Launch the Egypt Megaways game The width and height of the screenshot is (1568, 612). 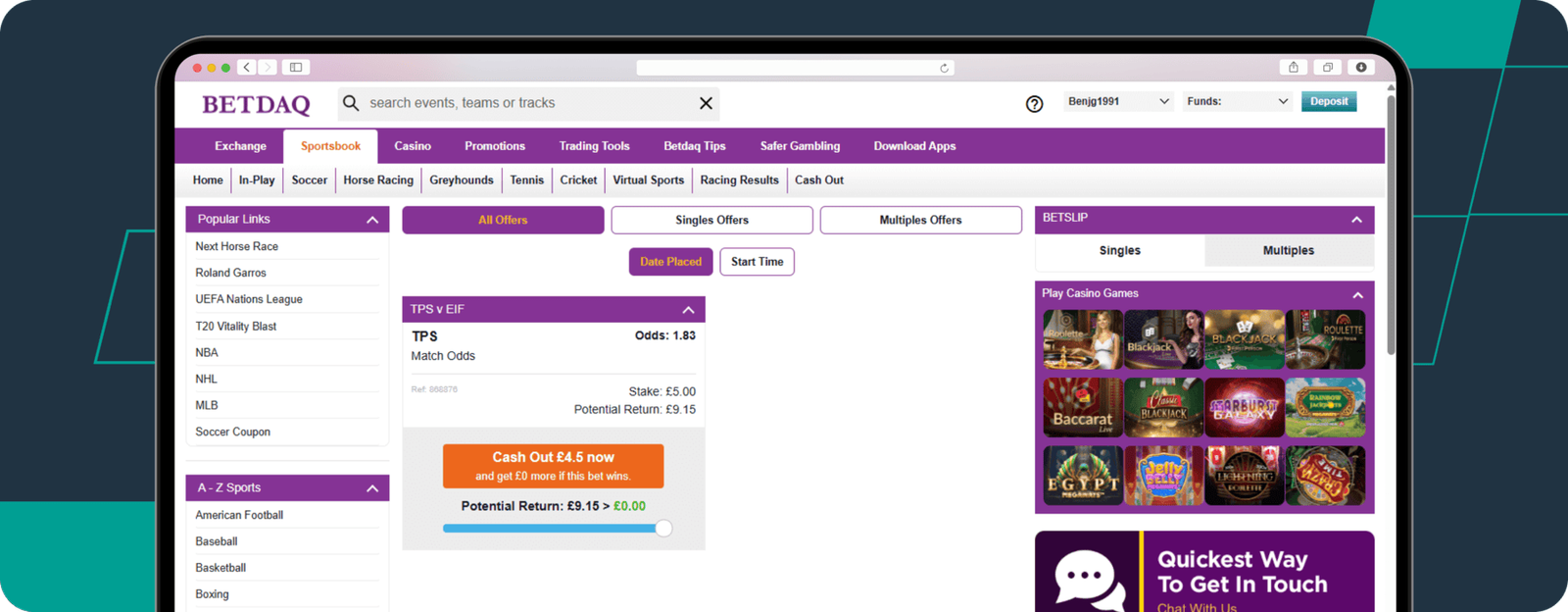point(1083,475)
